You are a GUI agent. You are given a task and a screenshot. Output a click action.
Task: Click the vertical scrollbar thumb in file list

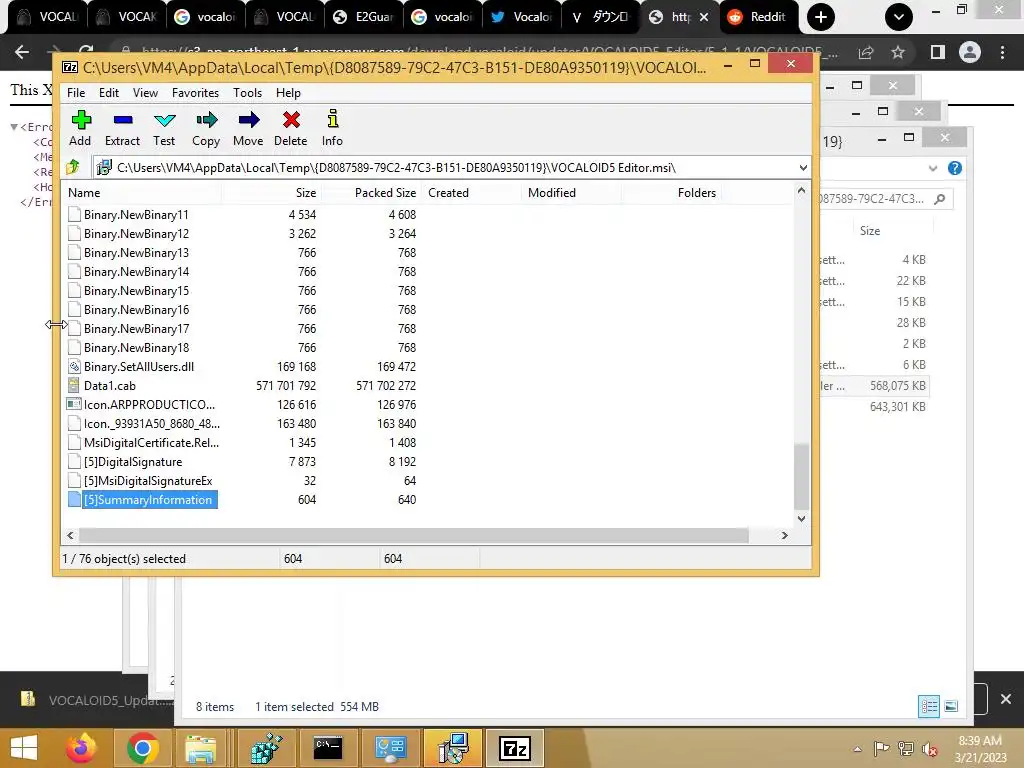(x=801, y=476)
